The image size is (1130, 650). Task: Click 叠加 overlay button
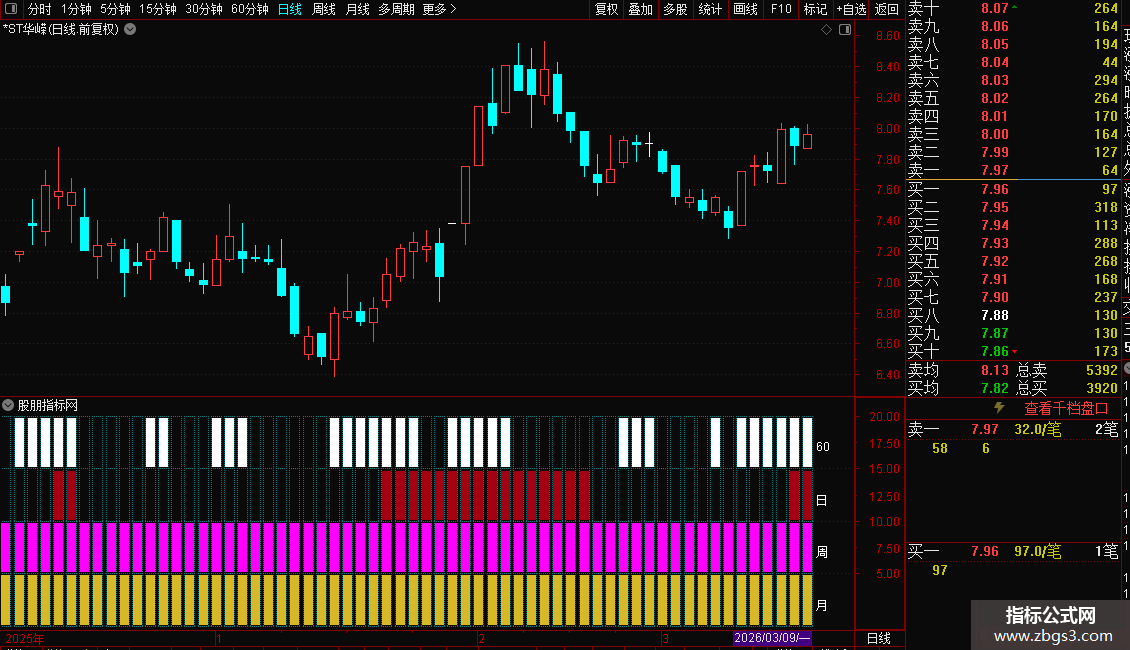[x=641, y=9]
